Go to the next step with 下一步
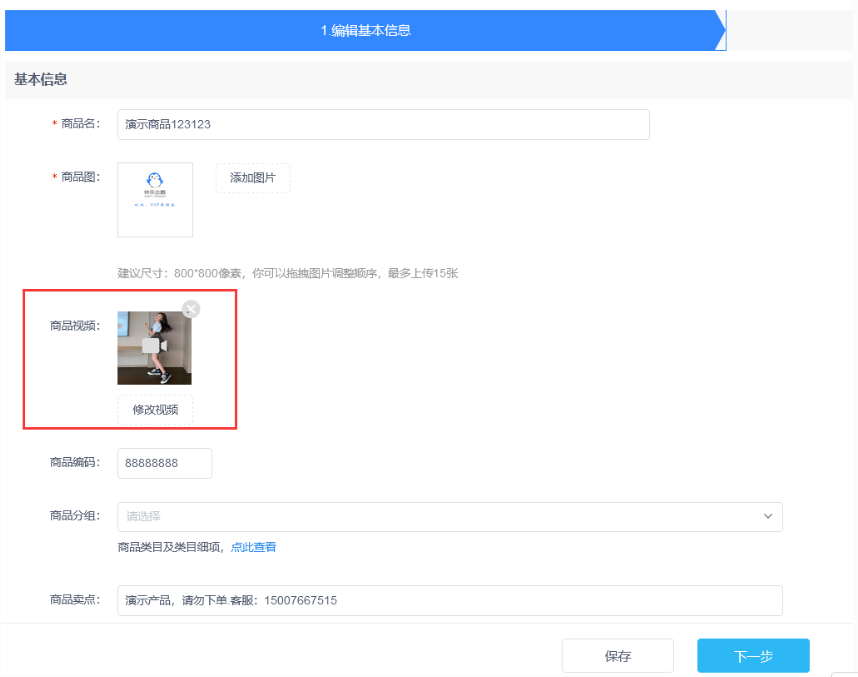858x677 pixels. 753,656
